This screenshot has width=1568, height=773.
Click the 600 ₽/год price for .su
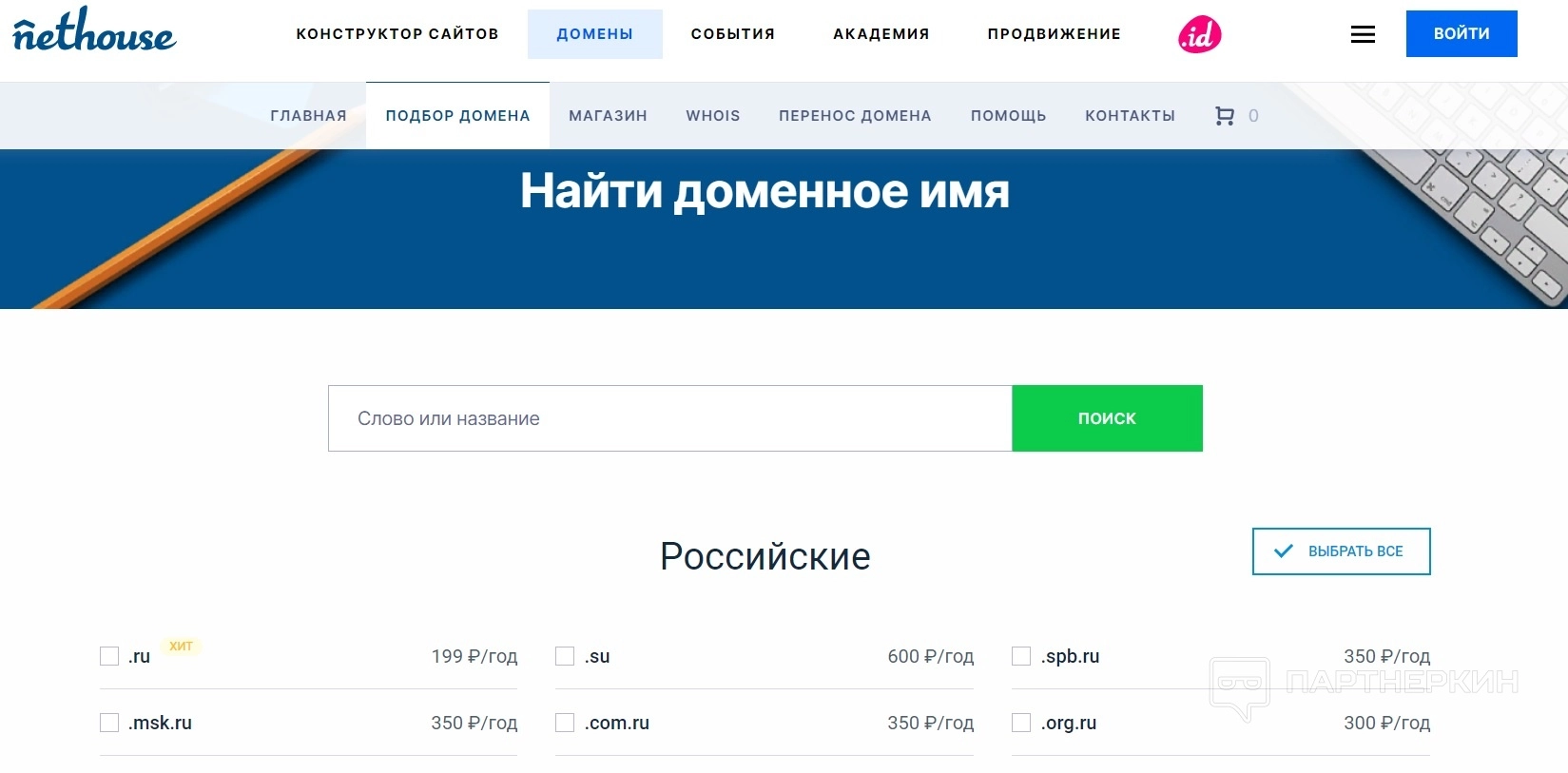tap(930, 656)
